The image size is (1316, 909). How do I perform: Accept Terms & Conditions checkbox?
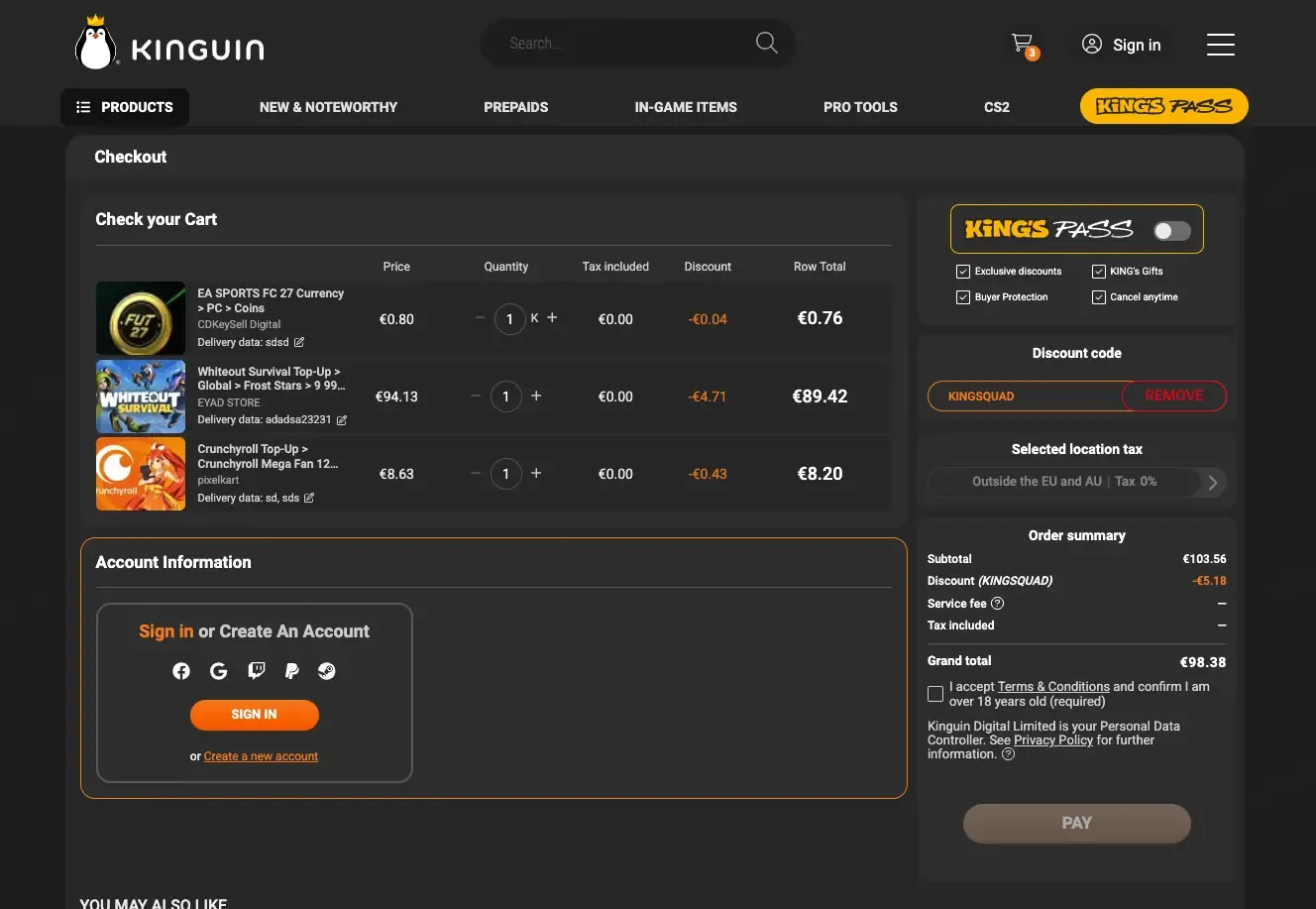(935, 694)
